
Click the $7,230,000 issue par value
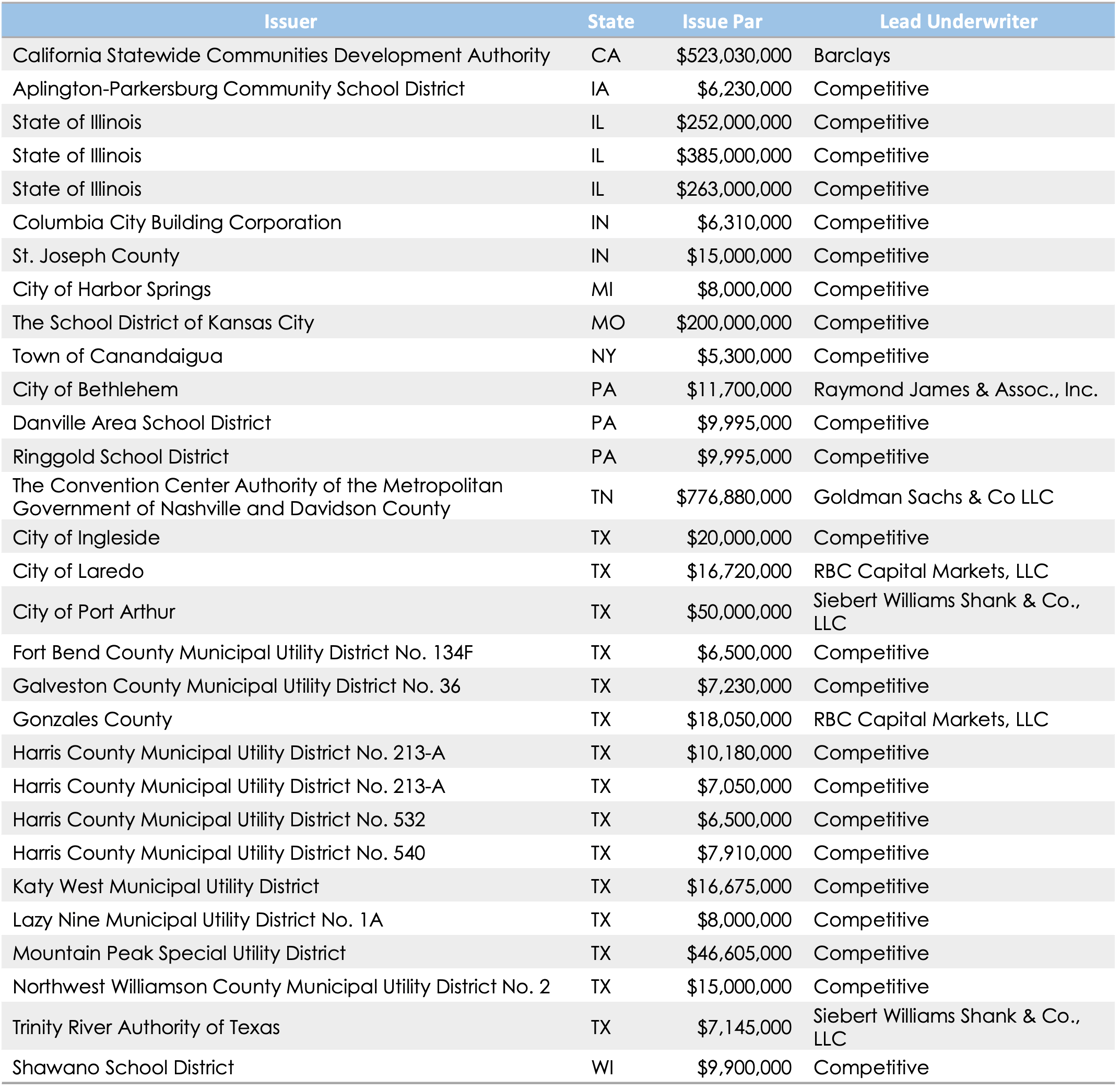tap(744, 686)
